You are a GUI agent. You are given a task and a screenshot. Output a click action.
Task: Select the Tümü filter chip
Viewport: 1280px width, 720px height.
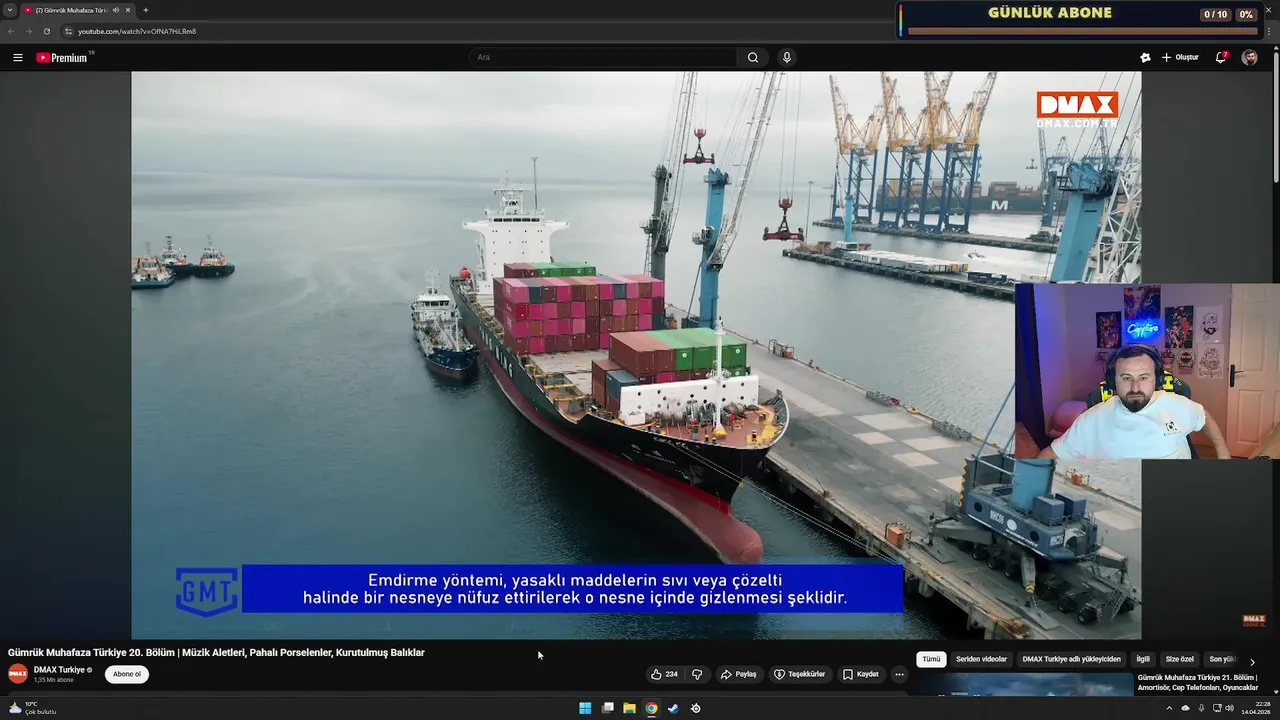[x=932, y=660]
